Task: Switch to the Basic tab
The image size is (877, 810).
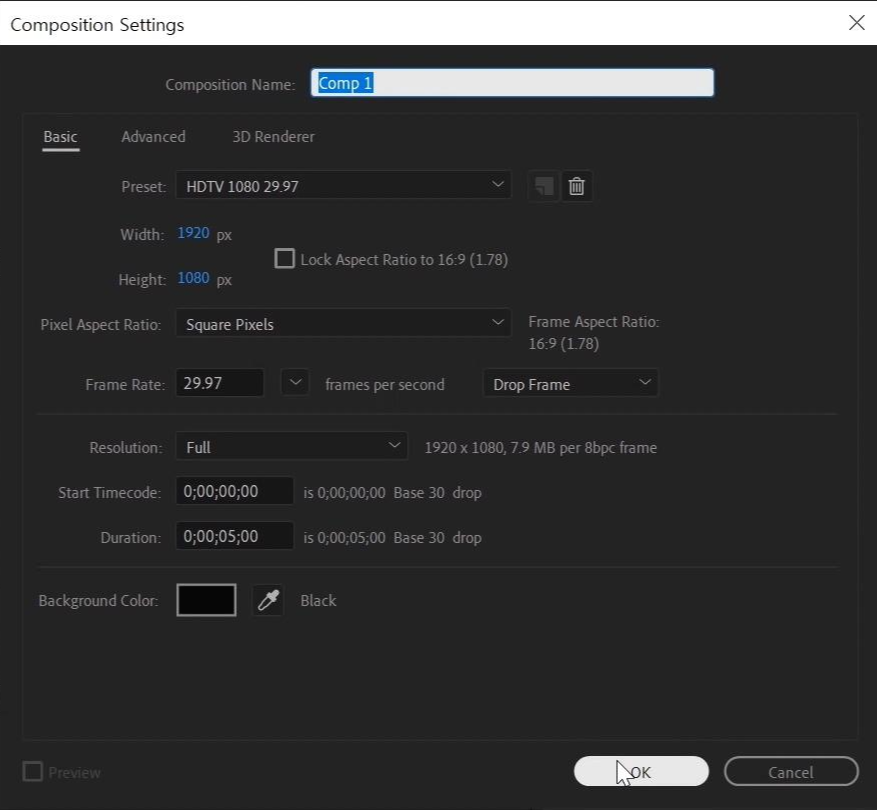Action: click(x=60, y=136)
